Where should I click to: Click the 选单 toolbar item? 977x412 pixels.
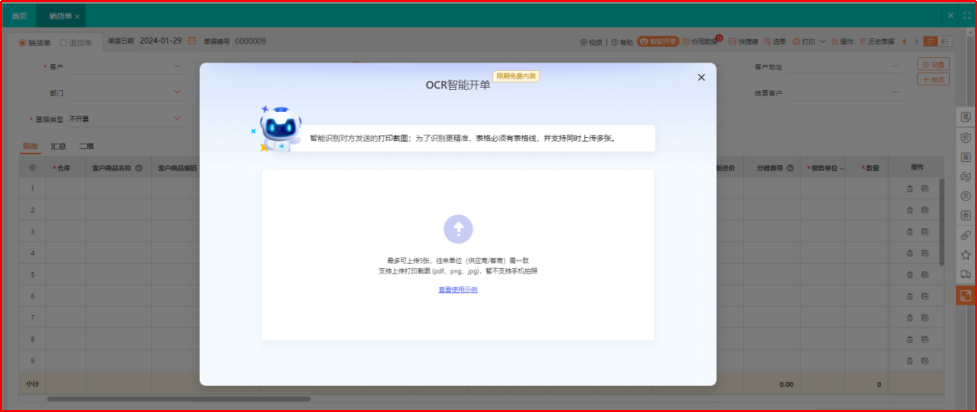point(775,42)
